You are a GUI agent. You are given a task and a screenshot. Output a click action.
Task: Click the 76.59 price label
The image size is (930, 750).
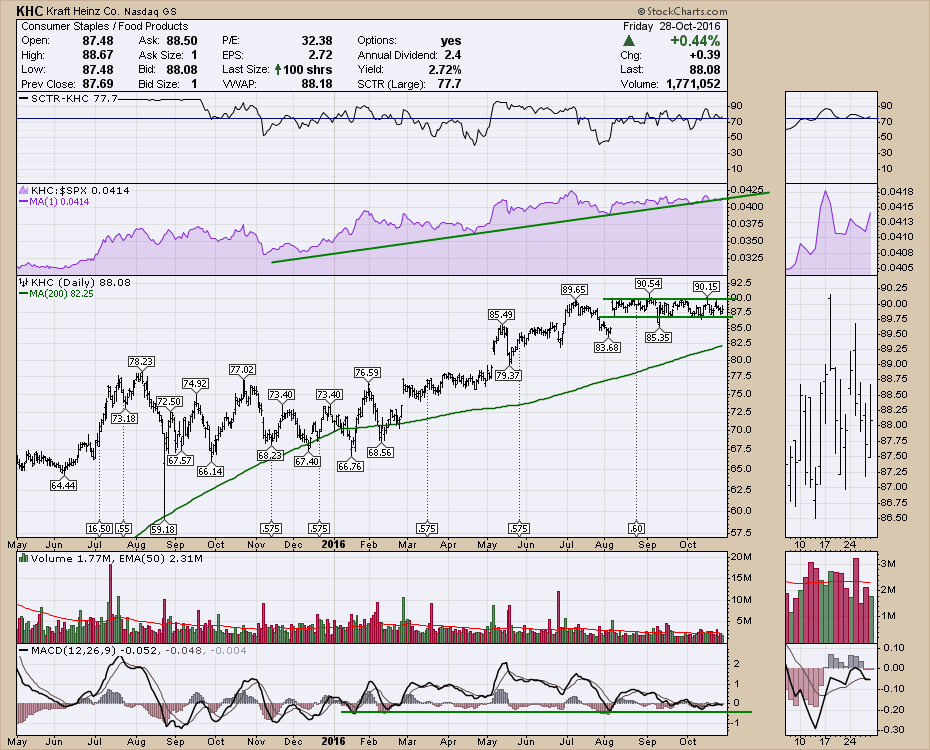367,373
